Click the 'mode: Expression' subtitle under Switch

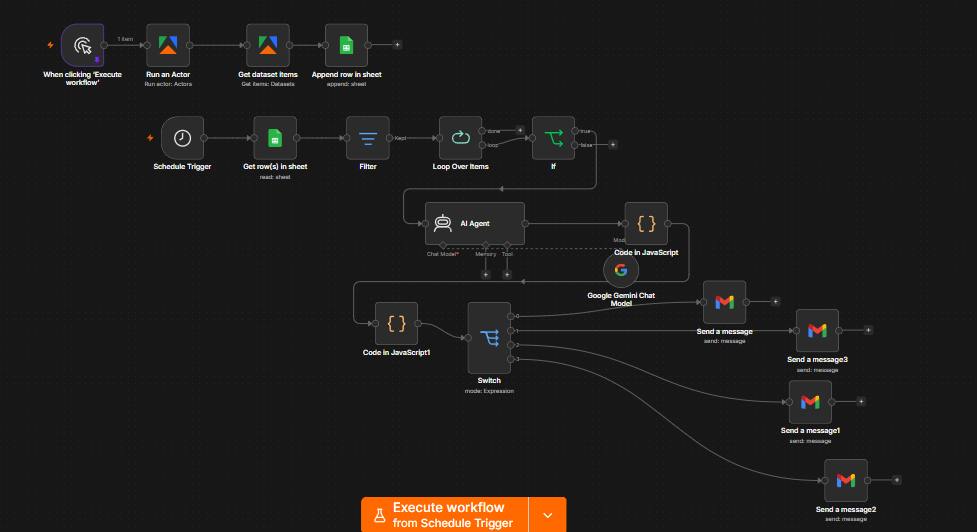(x=489, y=391)
